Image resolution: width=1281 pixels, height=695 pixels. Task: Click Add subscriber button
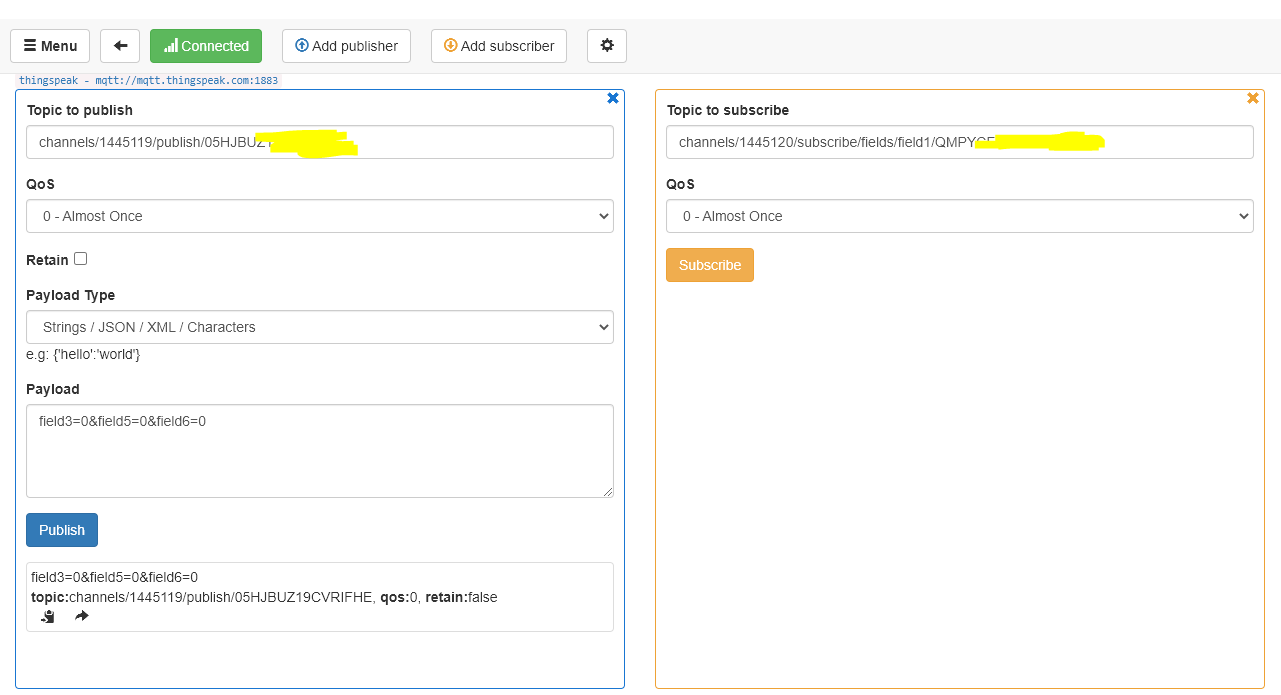tap(499, 46)
